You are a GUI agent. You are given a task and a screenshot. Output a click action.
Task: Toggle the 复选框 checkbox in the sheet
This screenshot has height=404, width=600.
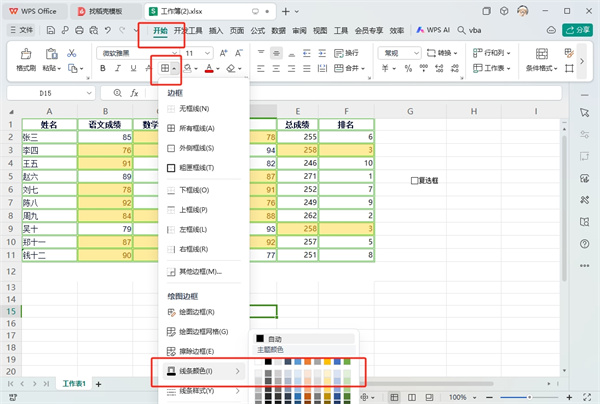tap(415, 181)
